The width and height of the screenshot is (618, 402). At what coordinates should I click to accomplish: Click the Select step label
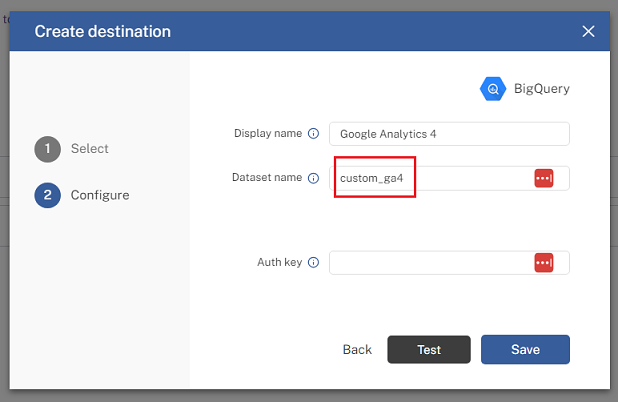click(89, 149)
